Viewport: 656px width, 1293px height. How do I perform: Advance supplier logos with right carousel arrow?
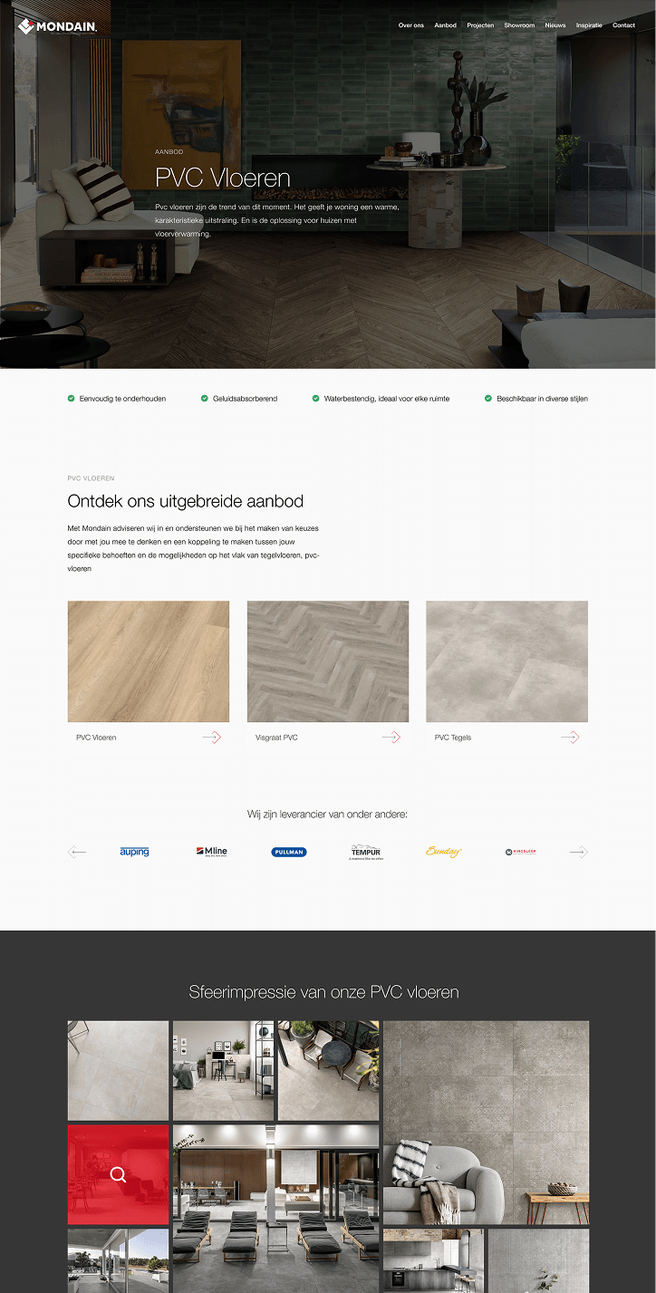tap(578, 852)
